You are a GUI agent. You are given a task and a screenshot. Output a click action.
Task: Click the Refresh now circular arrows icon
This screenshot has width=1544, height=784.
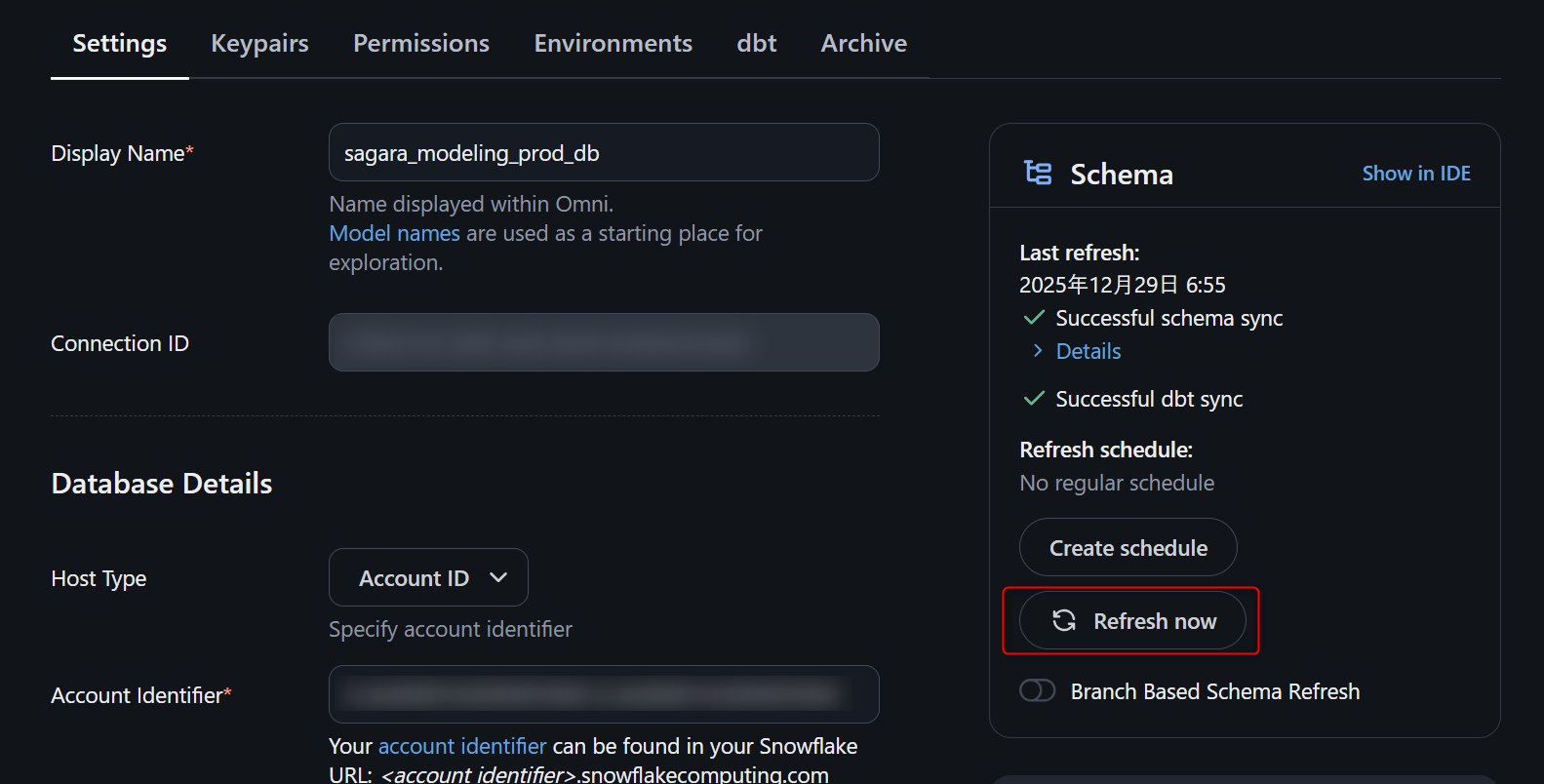[1064, 621]
